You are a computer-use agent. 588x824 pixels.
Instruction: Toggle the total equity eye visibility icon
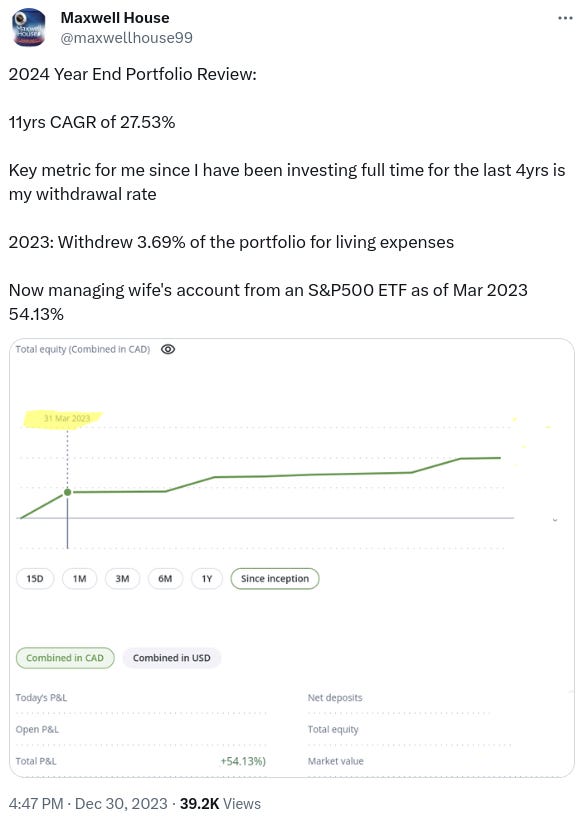[168, 349]
